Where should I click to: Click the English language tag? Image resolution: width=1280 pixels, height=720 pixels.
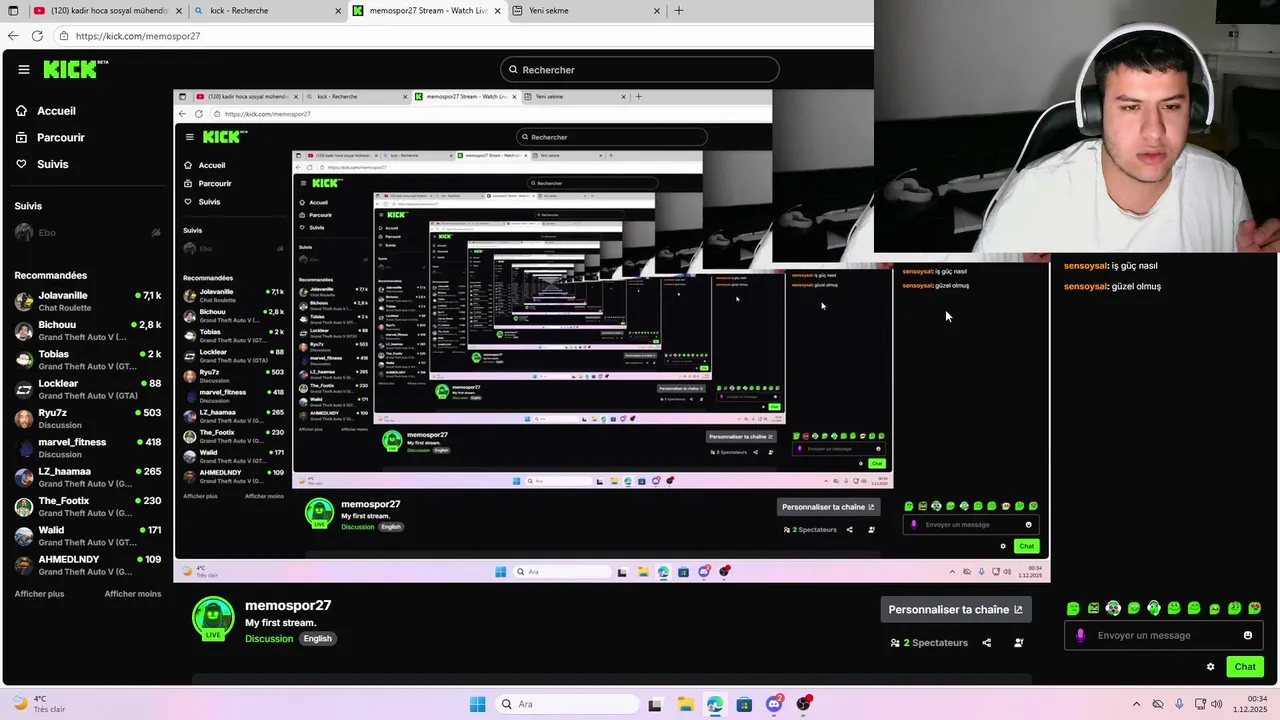click(x=317, y=639)
